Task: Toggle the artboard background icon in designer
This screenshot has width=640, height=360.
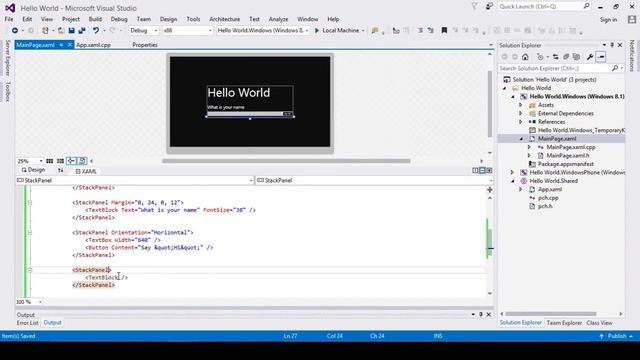Action: coord(82,161)
